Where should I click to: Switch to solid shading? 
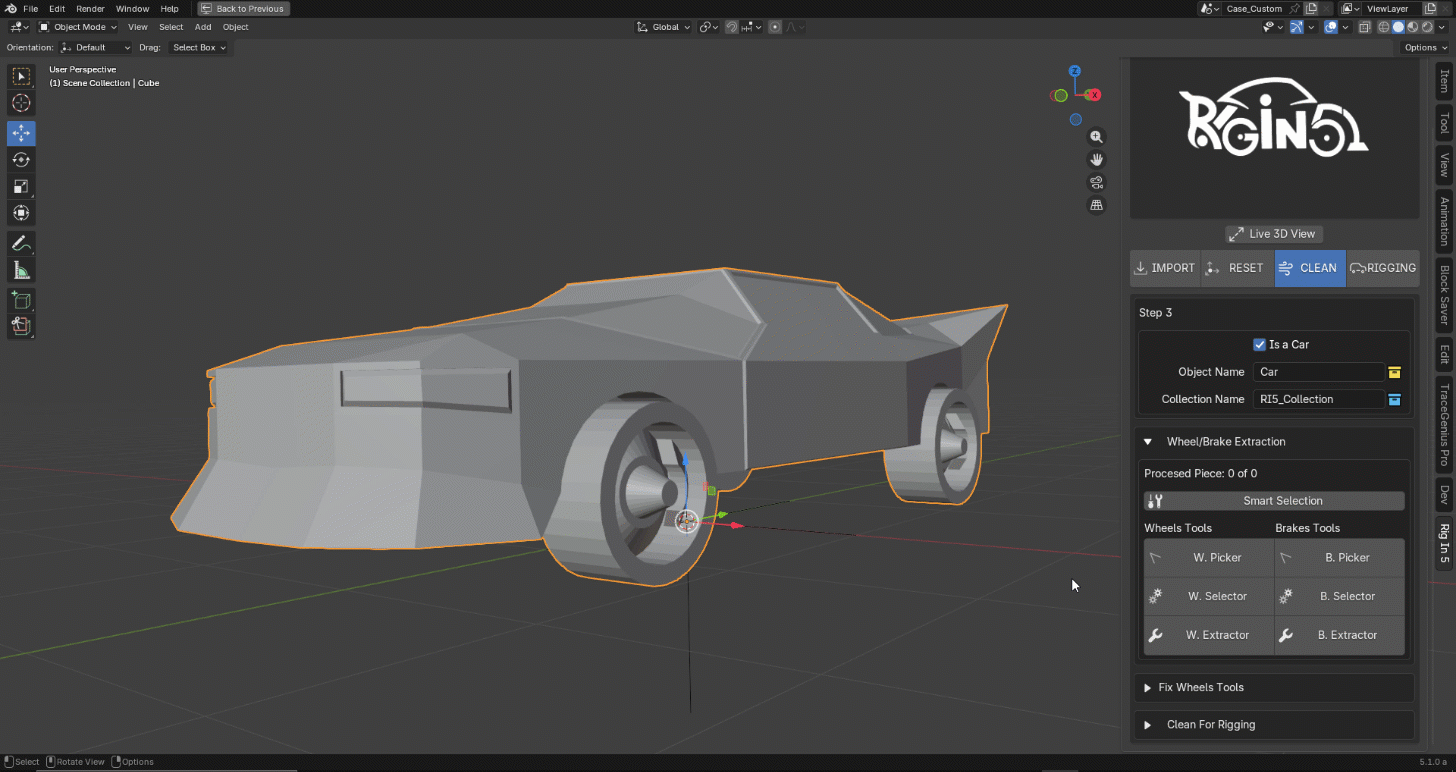click(1398, 27)
